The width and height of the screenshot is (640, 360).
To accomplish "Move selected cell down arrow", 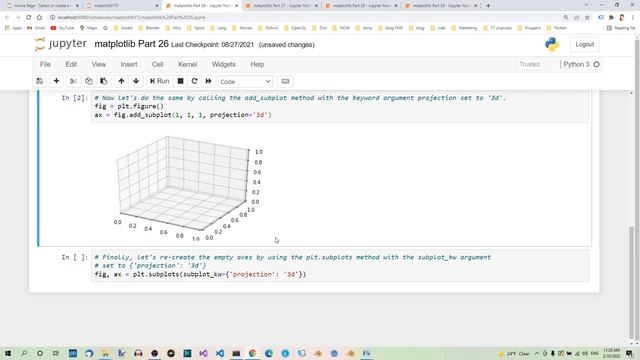I will click(136, 81).
